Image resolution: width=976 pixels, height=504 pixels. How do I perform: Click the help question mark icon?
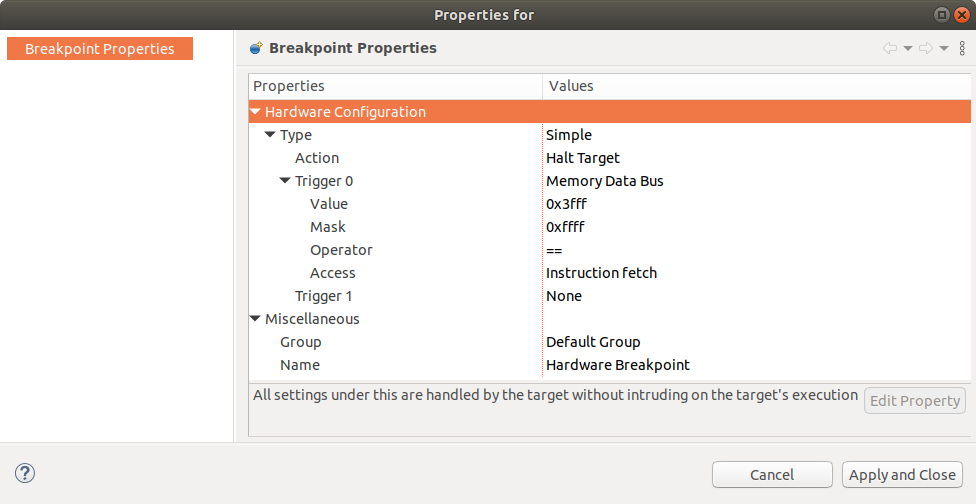tap(26, 473)
